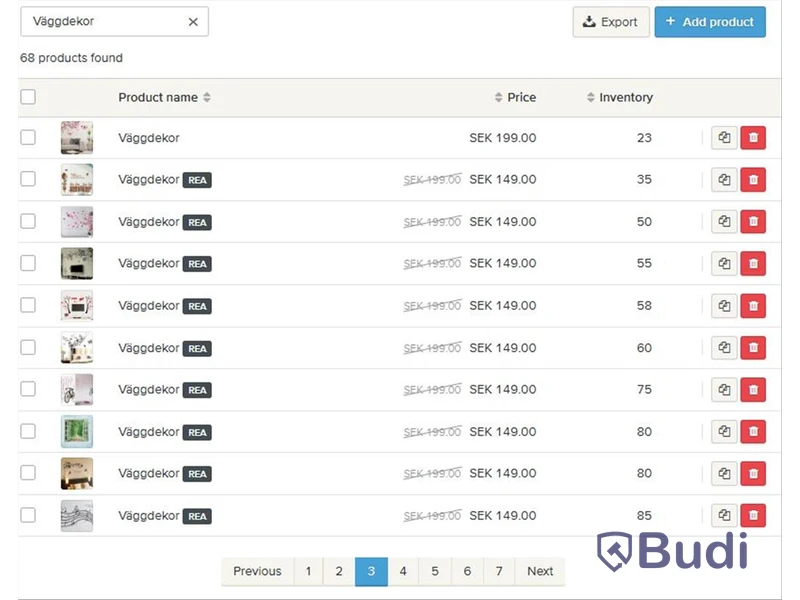Duplicate the product with inventory 85
800x600 pixels.
click(724, 515)
